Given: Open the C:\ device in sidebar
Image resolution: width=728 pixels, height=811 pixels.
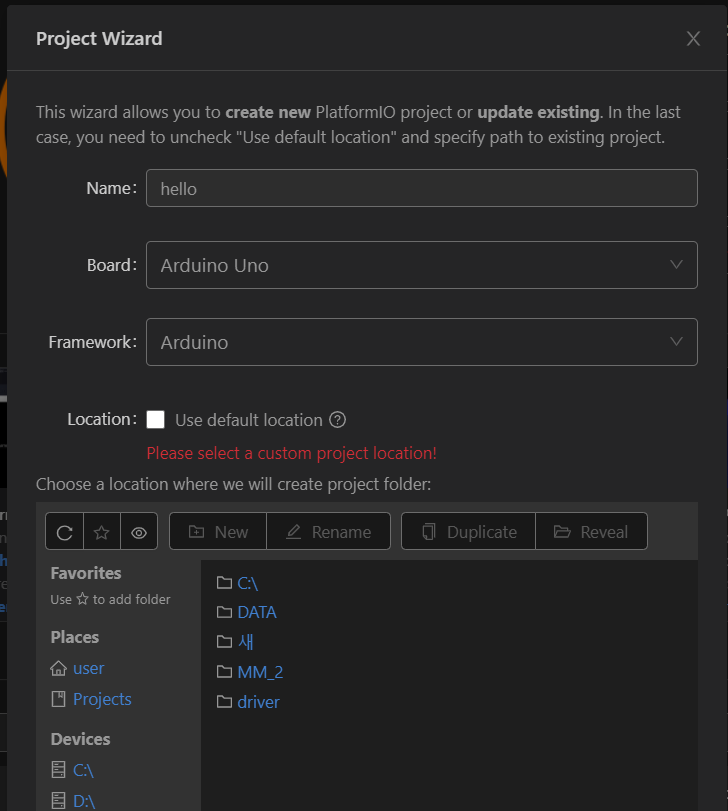Looking at the screenshot, I should 83,770.
